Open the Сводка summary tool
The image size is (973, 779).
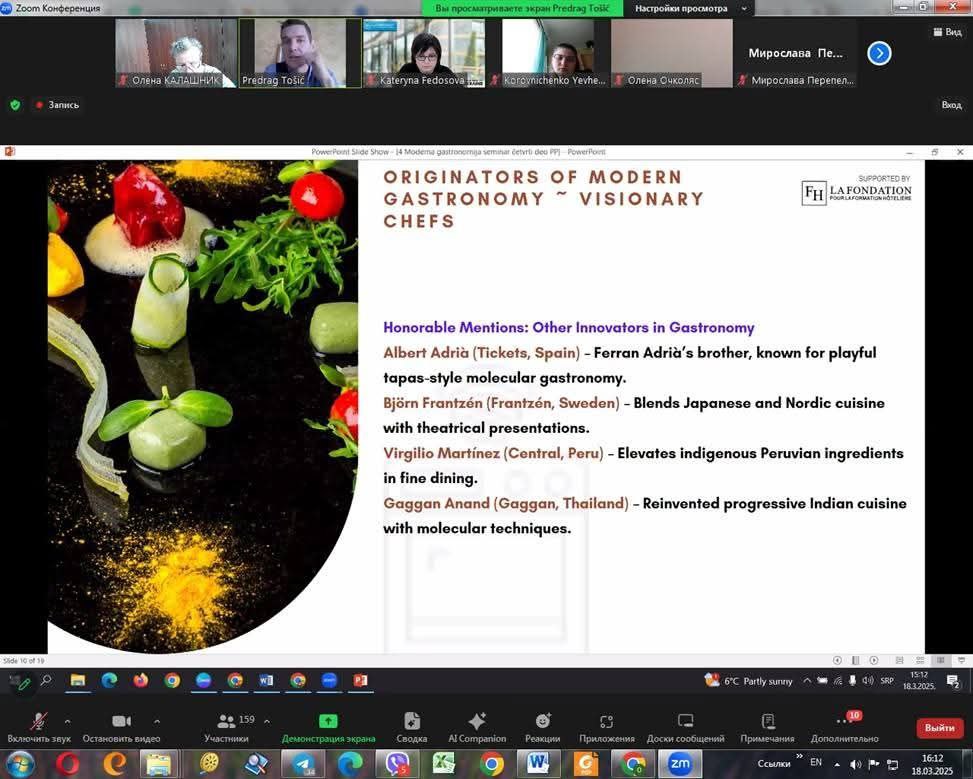tap(411, 722)
